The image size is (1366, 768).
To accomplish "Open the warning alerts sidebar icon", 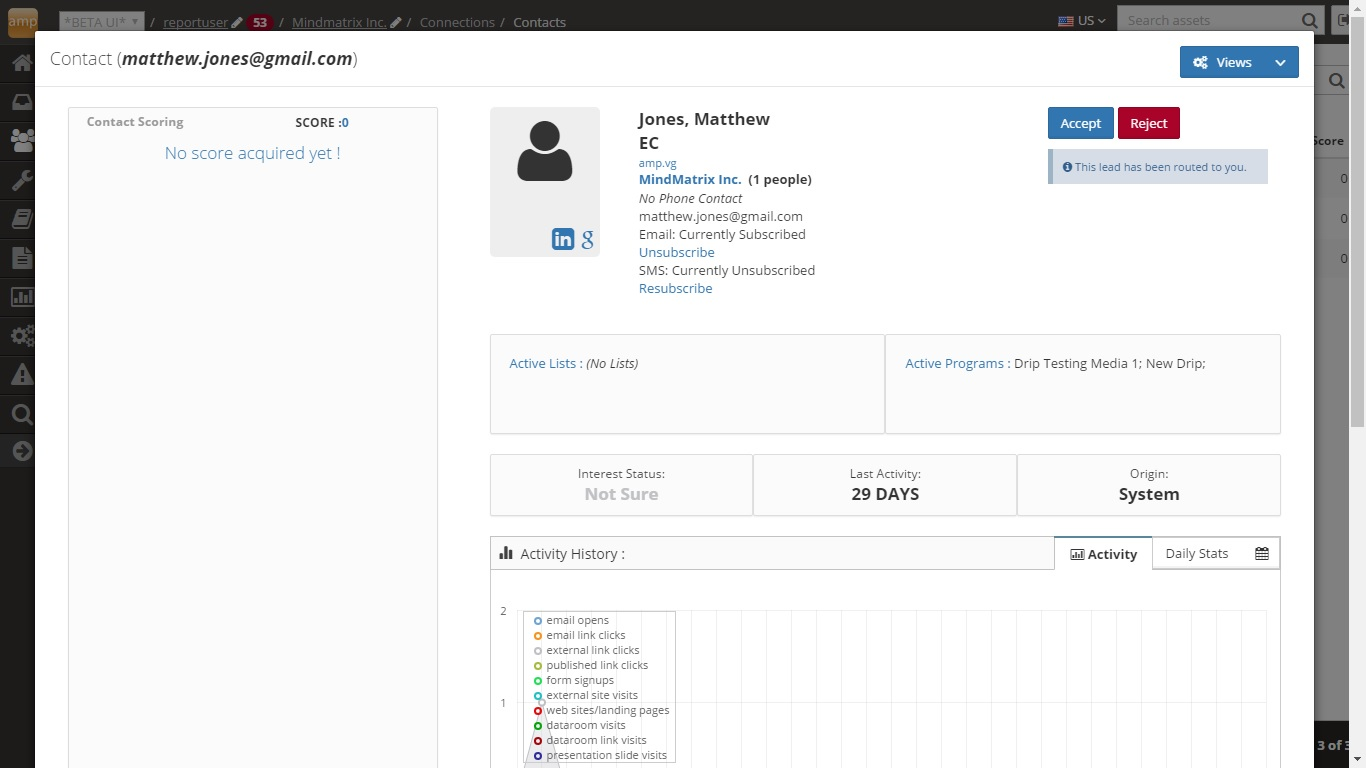I will click(x=21, y=375).
